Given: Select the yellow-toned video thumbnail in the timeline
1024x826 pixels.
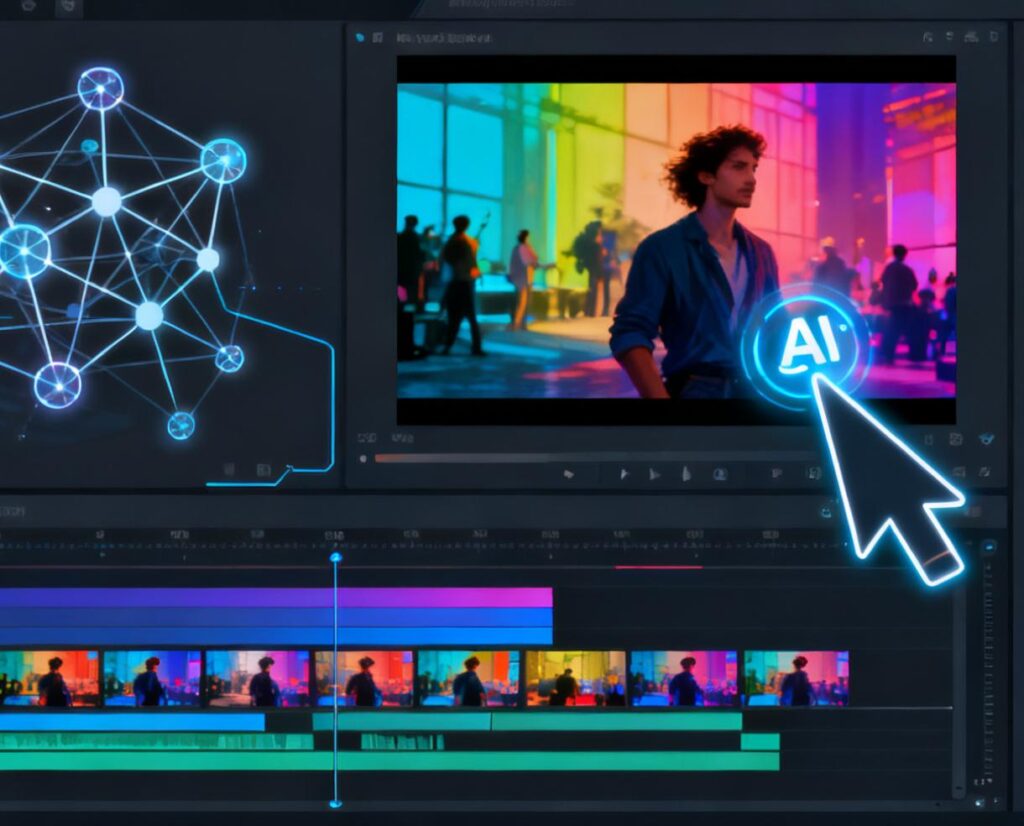Looking at the screenshot, I should (x=575, y=678).
